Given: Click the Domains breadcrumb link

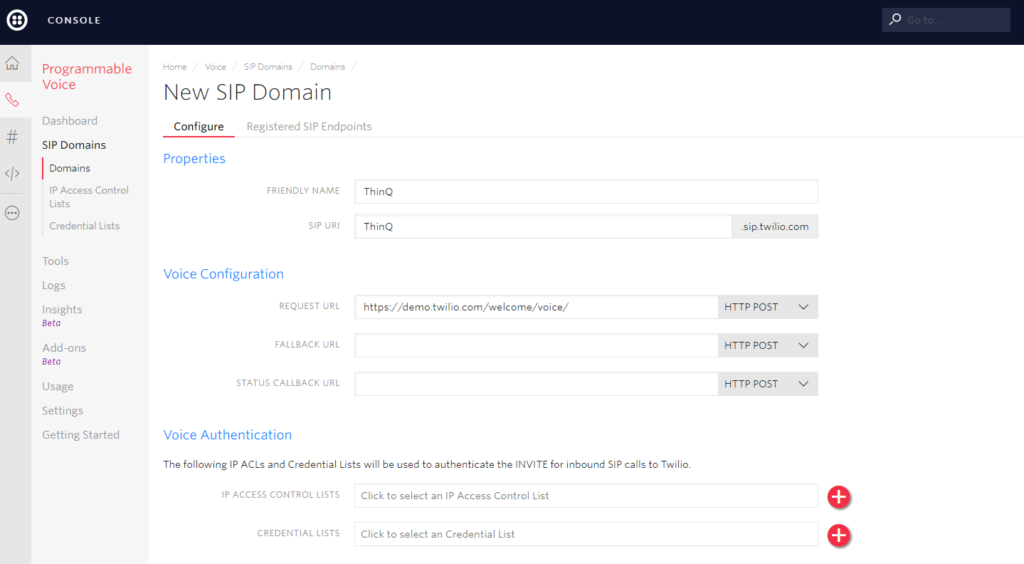Looking at the screenshot, I should coord(327,67).
